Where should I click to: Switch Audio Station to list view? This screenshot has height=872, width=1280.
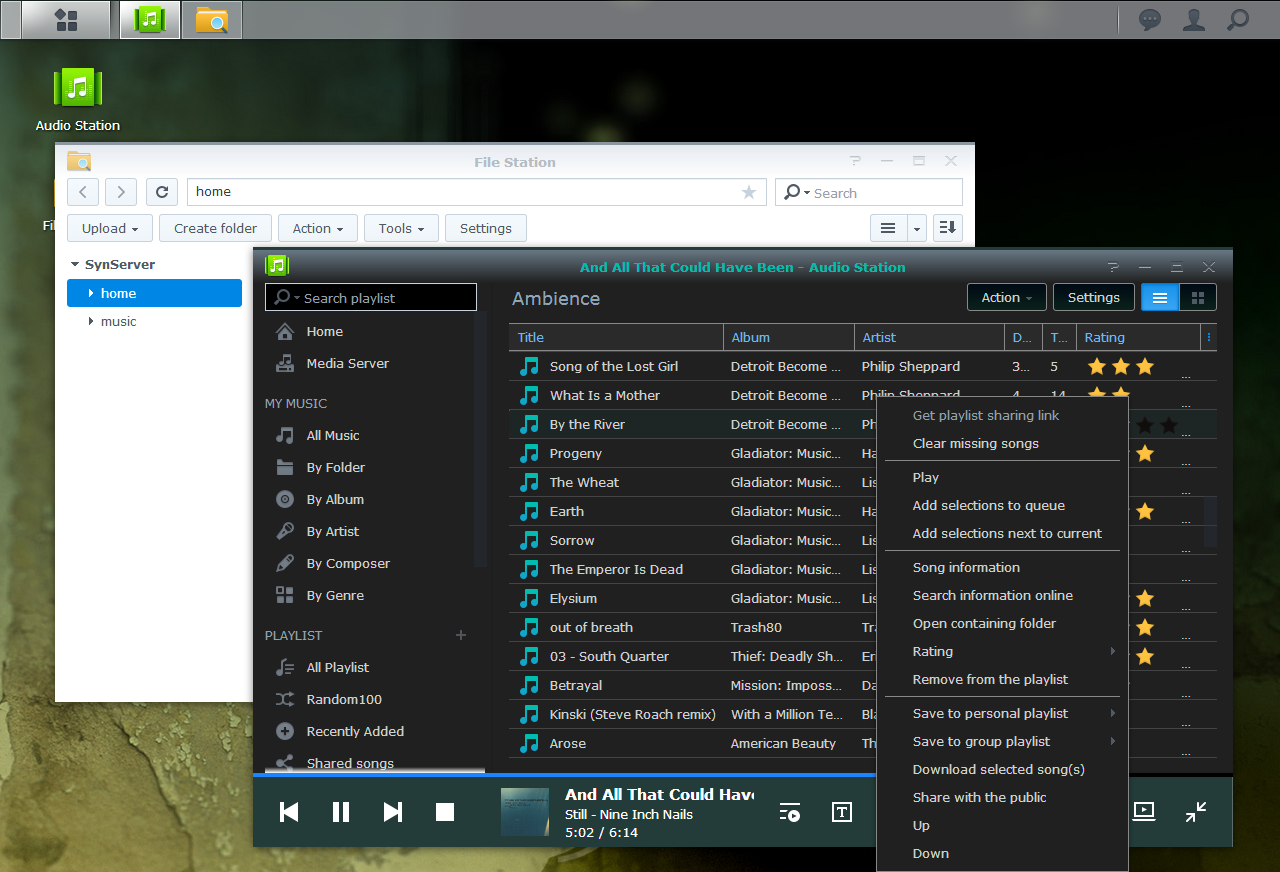(1160, 297)
